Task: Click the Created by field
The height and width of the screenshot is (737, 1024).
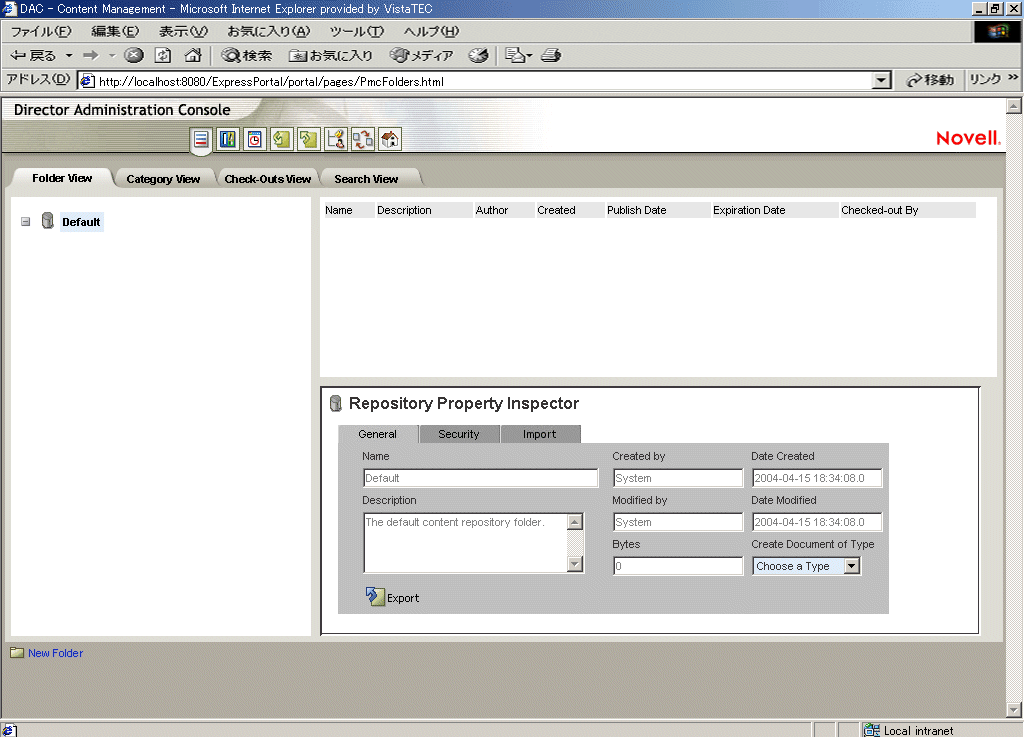Action: point(678,478)
